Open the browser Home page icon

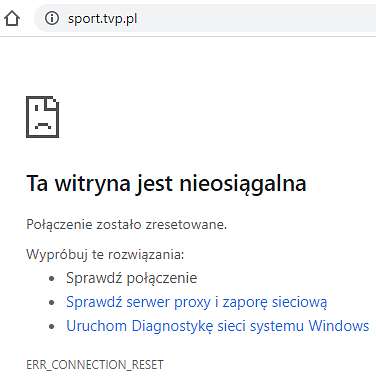coord(12,18)
